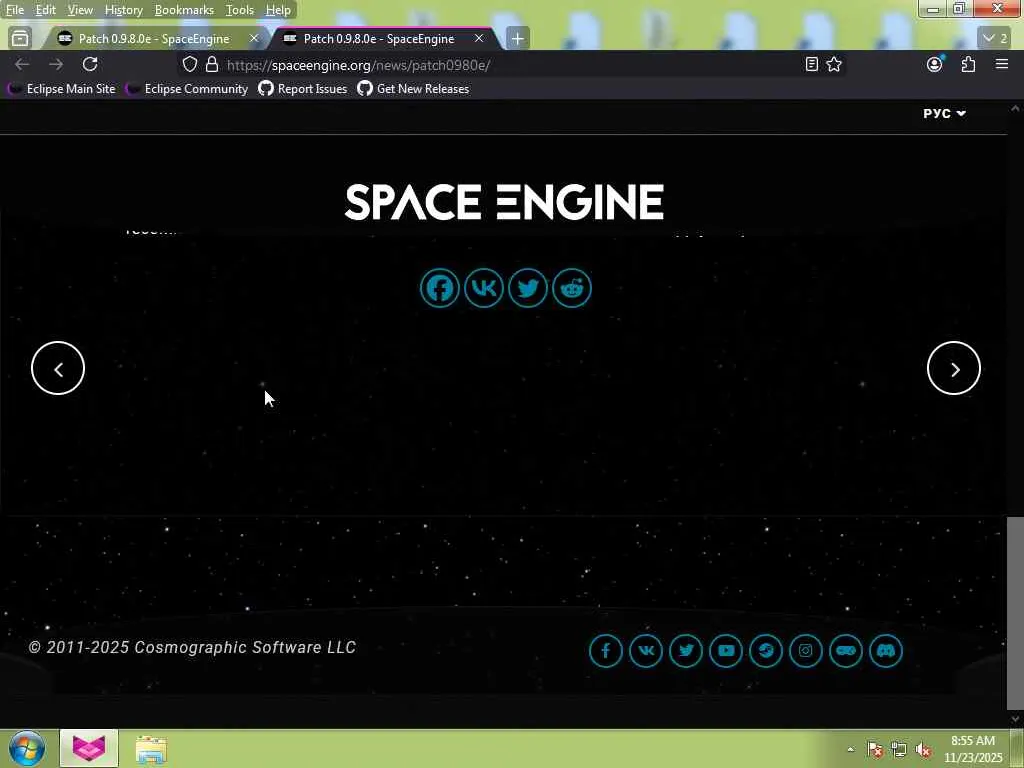Open Eclipse Main Site bookmark
This screenshot has height=768, width=1024.
tap(61, 89)
